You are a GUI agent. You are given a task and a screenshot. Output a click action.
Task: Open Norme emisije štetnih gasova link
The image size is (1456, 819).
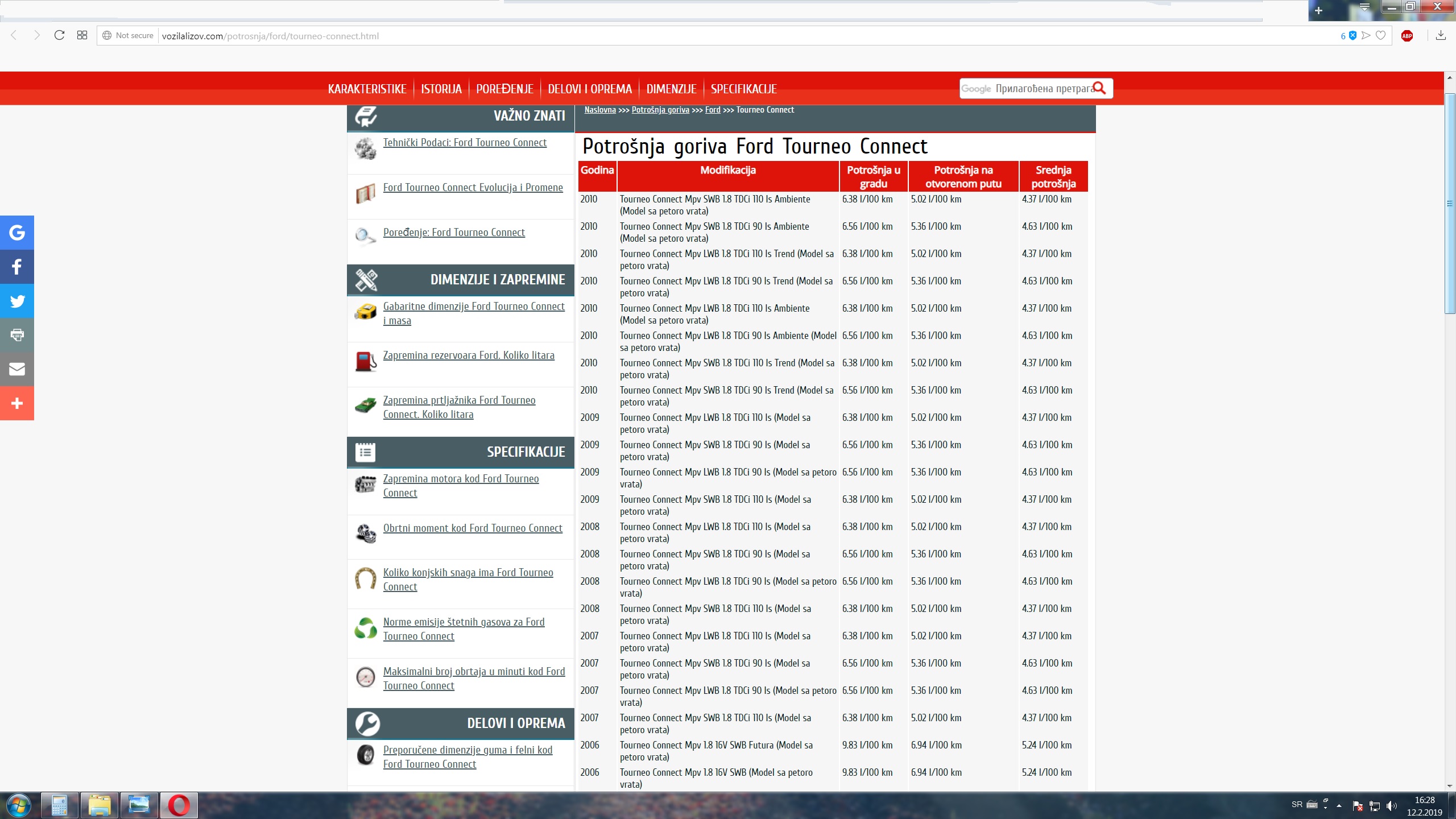click(x=464, y=629)
